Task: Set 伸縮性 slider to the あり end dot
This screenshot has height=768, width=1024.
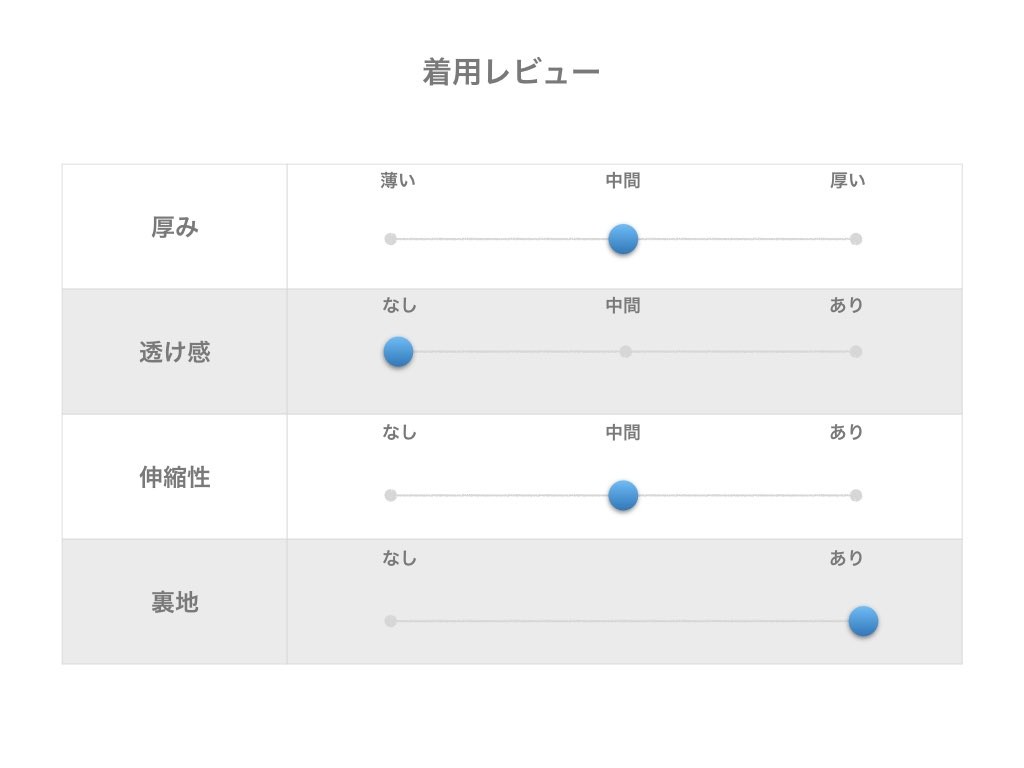Action: pos(856,495)
